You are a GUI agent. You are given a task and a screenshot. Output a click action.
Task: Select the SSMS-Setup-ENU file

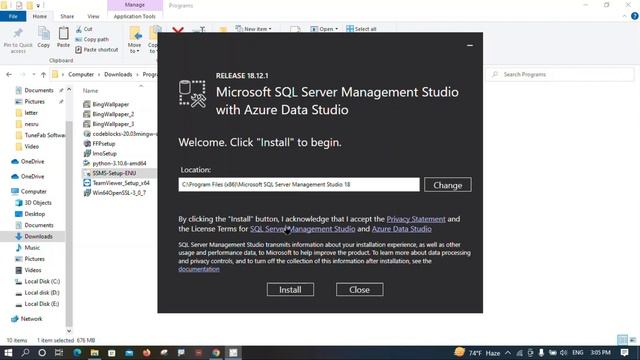110,173
